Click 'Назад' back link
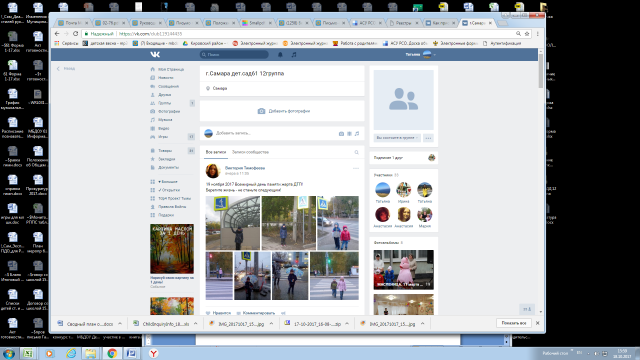This screenshot has width=640, height=360. [x=66, y=69]
